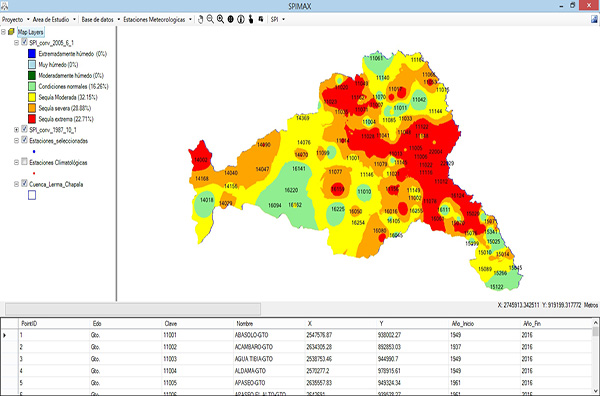The width and height of the screenshot is (600, 396).
Task: Click the icon at toolbar far right
Action: click(x=594, y=19)
